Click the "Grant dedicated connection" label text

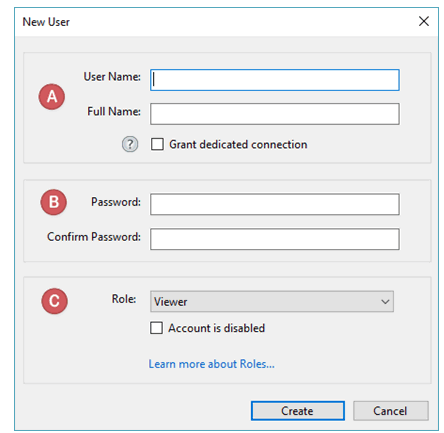(238, 144)
